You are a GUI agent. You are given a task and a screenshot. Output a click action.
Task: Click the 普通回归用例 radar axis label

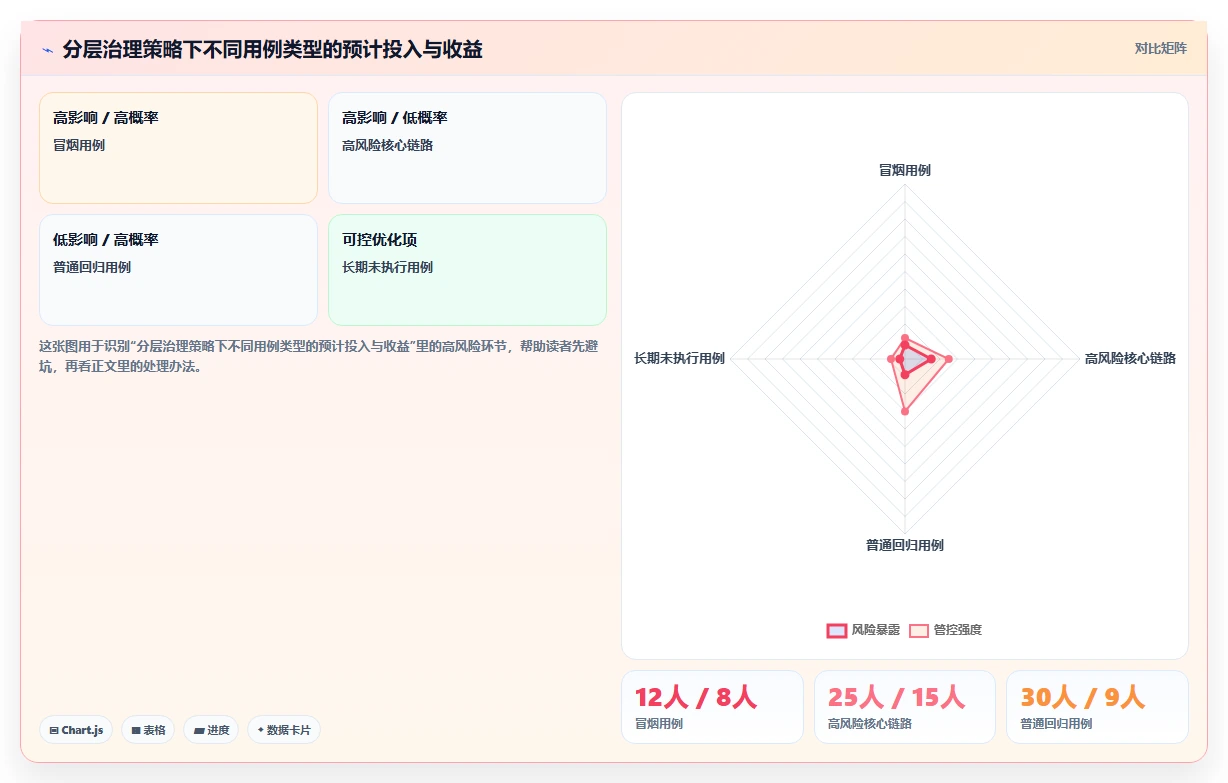click(905, 545)
